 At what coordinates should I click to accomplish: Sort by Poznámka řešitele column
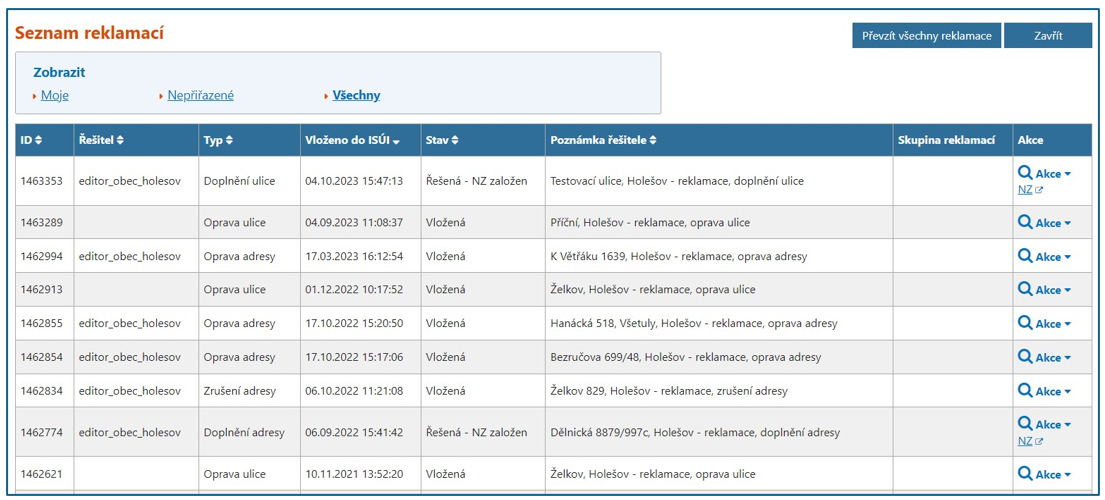point(603,141)
